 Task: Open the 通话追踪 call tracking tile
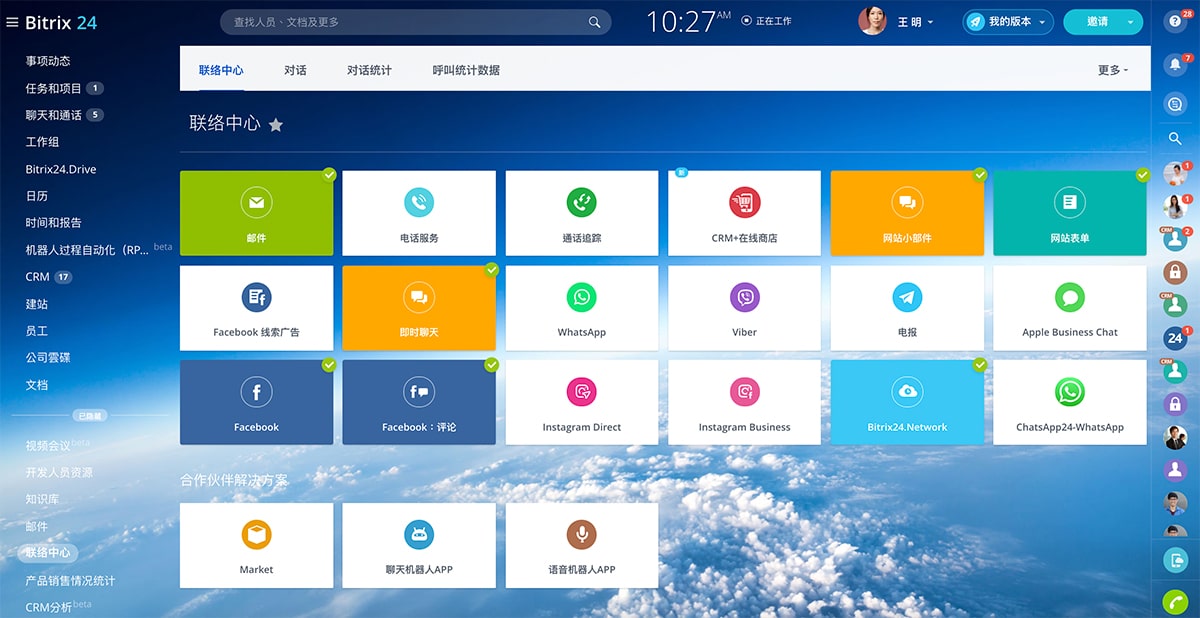point(582,213)
